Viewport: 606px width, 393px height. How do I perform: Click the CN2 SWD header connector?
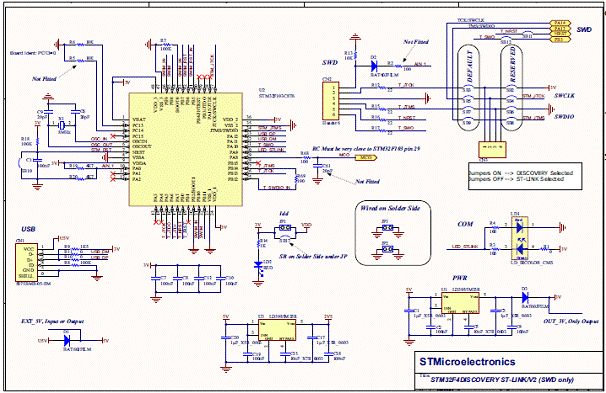(331, 100)
